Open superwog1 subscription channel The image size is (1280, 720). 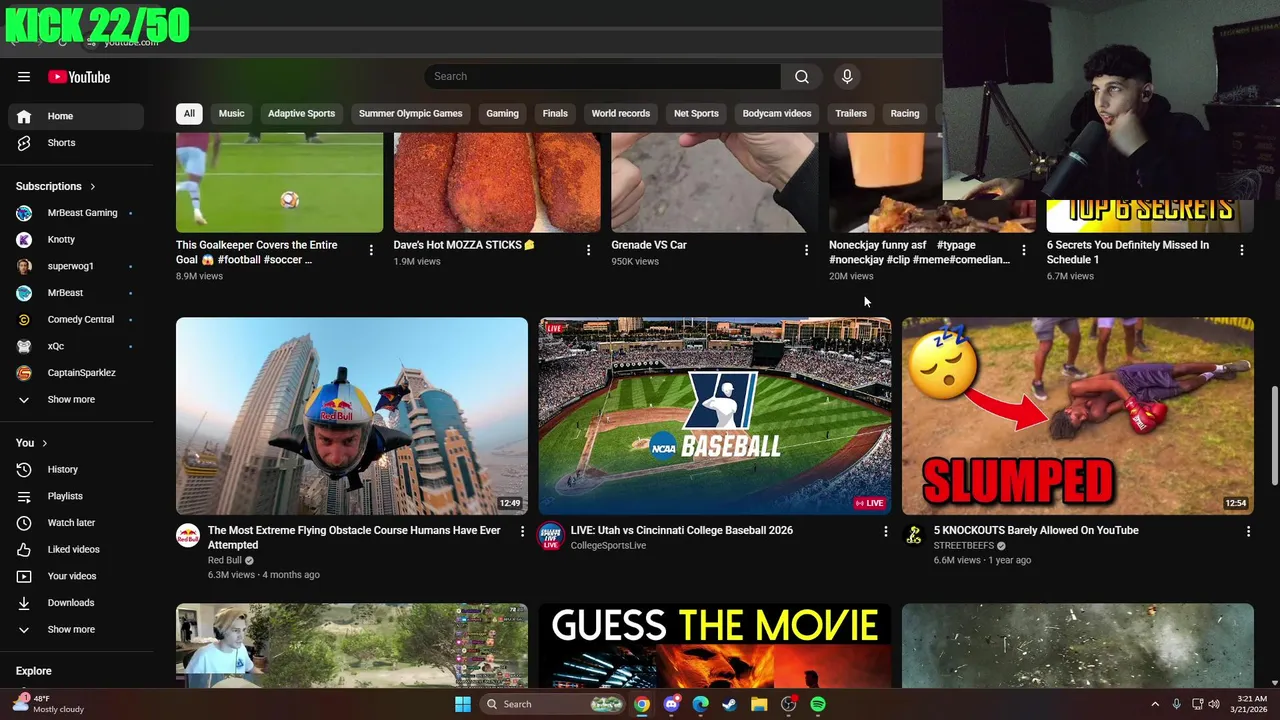click(76, 266)
